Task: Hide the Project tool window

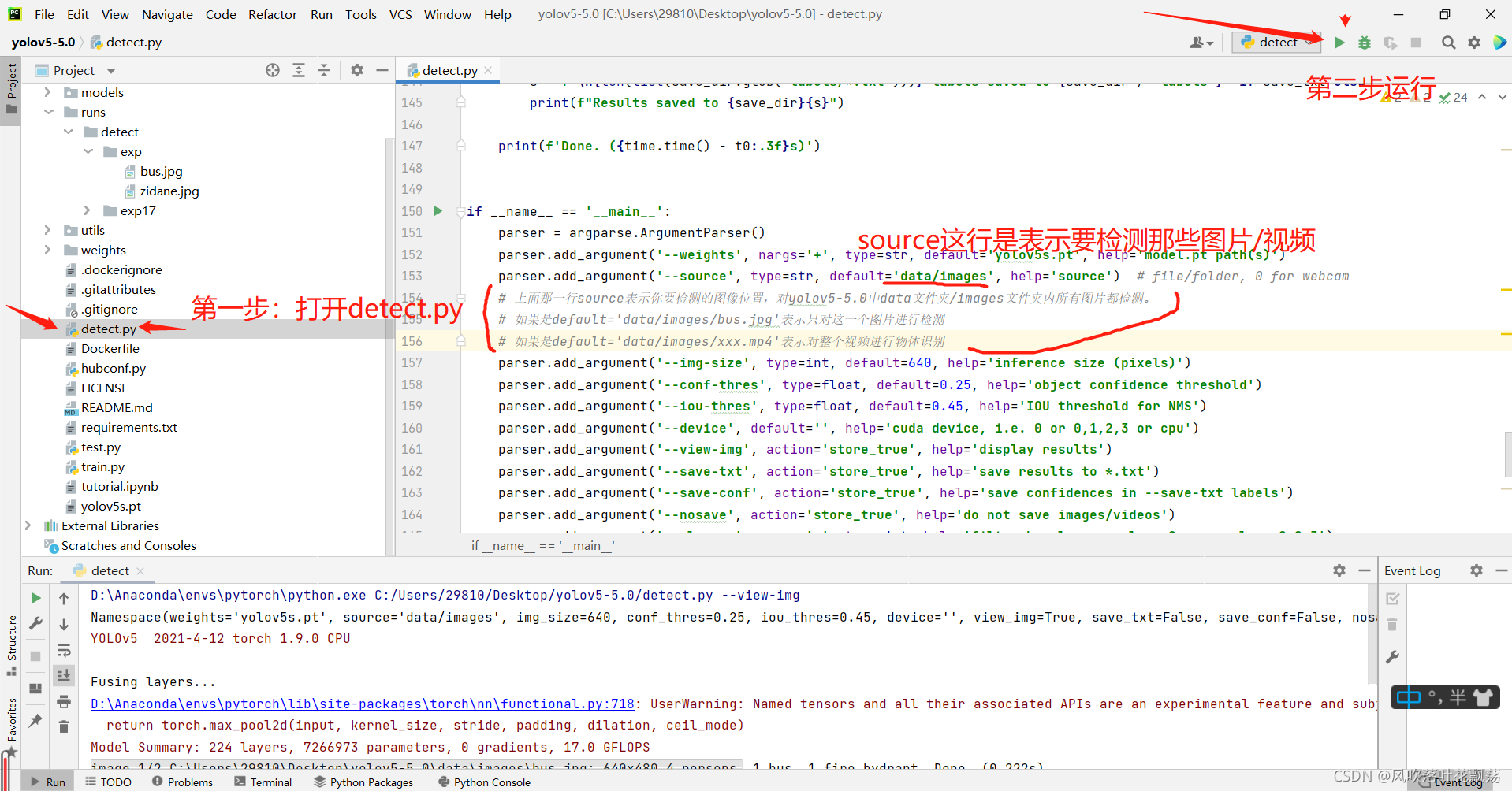Action: (382, 70)
